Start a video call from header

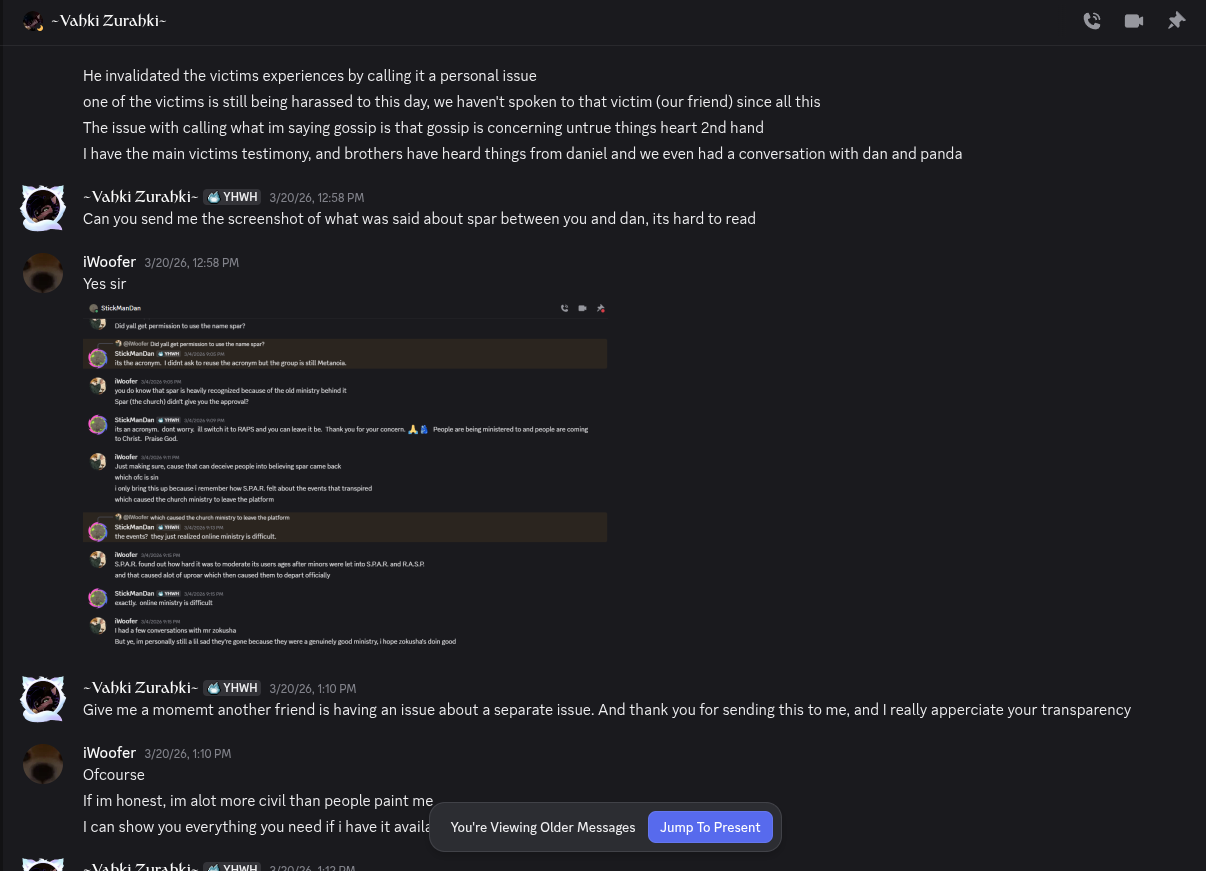[x=1134, y=21]
